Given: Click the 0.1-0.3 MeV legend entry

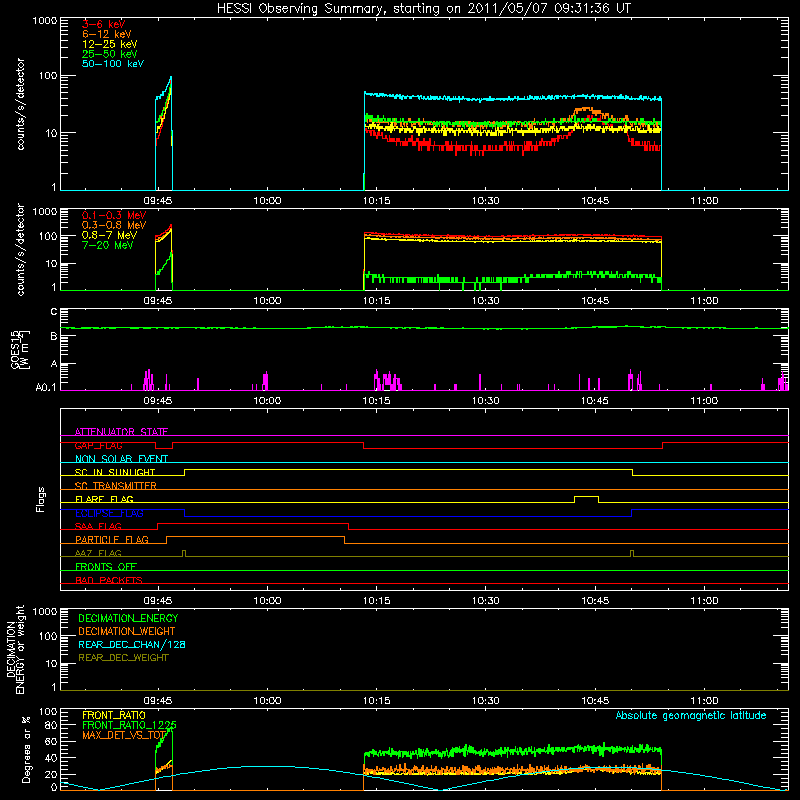Looking at the screenshot, I should coord(114,215).
